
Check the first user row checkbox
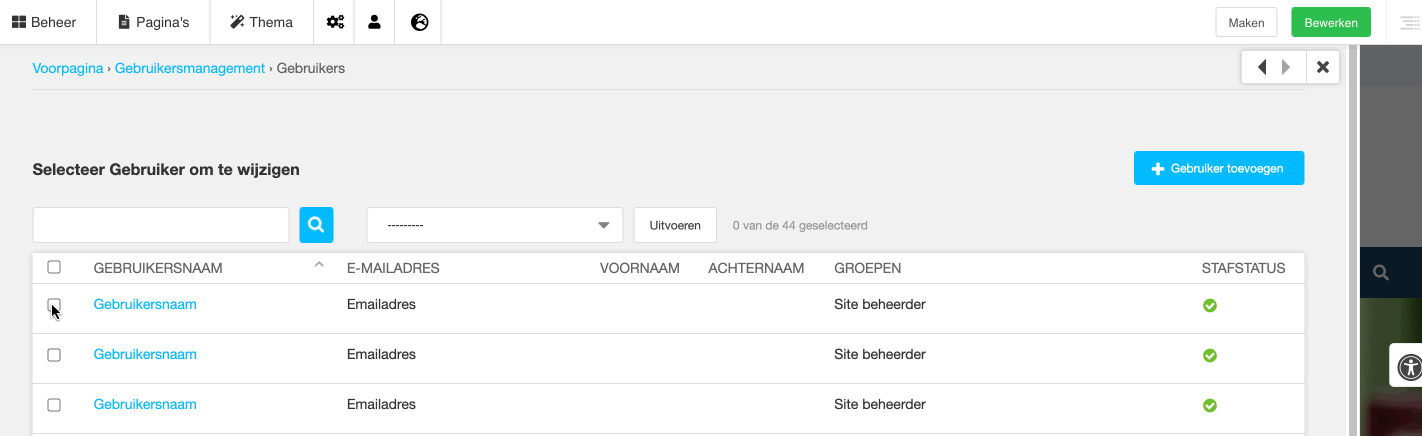pyautogui.click(x=54, y=305)
